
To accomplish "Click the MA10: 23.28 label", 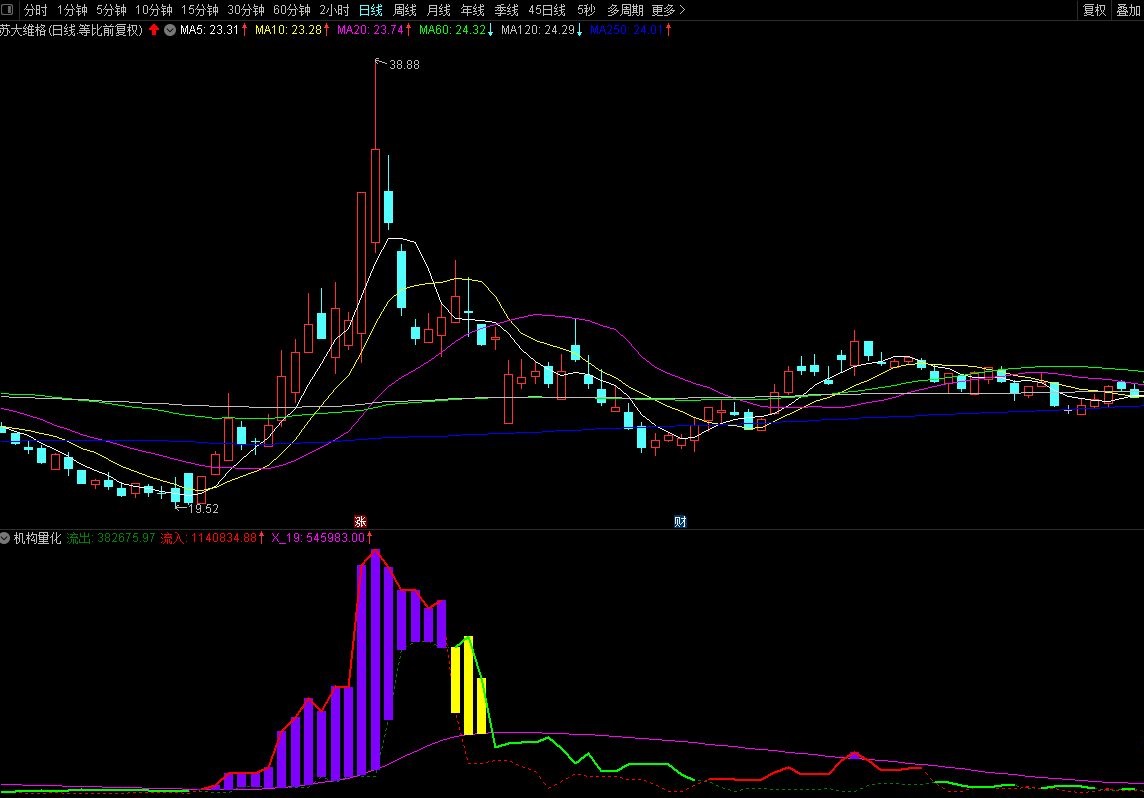I will [x=288, y=30].
